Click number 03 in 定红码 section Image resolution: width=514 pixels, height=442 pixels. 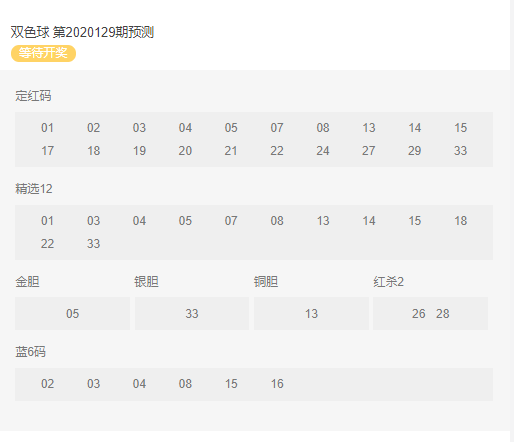point(139,128)
